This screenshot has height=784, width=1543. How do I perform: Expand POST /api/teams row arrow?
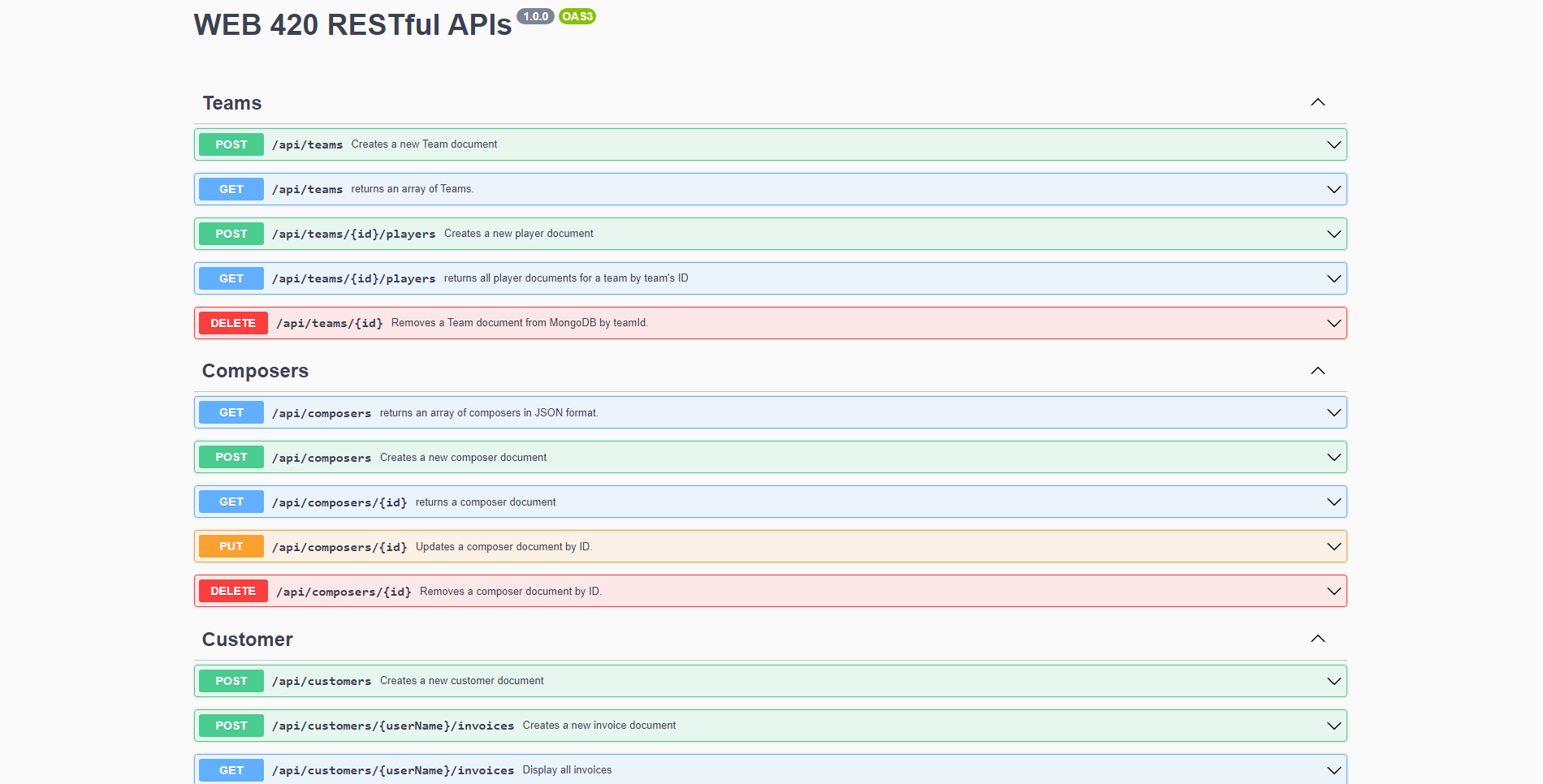[x=1333, y=144]
